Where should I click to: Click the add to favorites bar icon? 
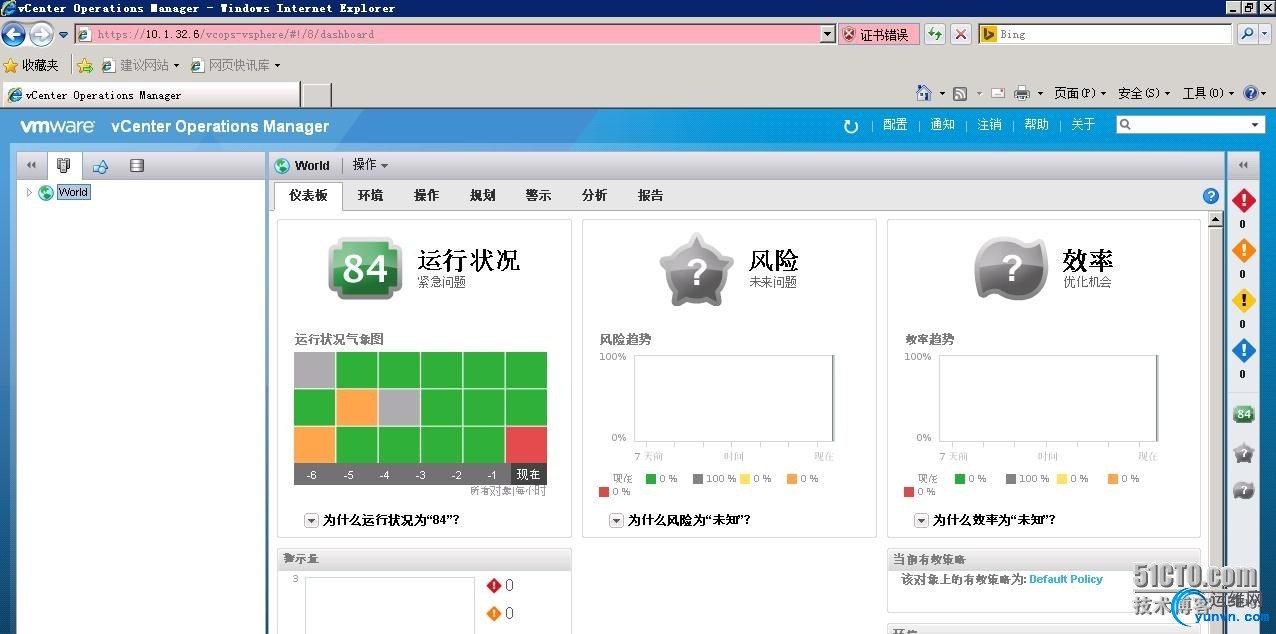tap(85, 65)
